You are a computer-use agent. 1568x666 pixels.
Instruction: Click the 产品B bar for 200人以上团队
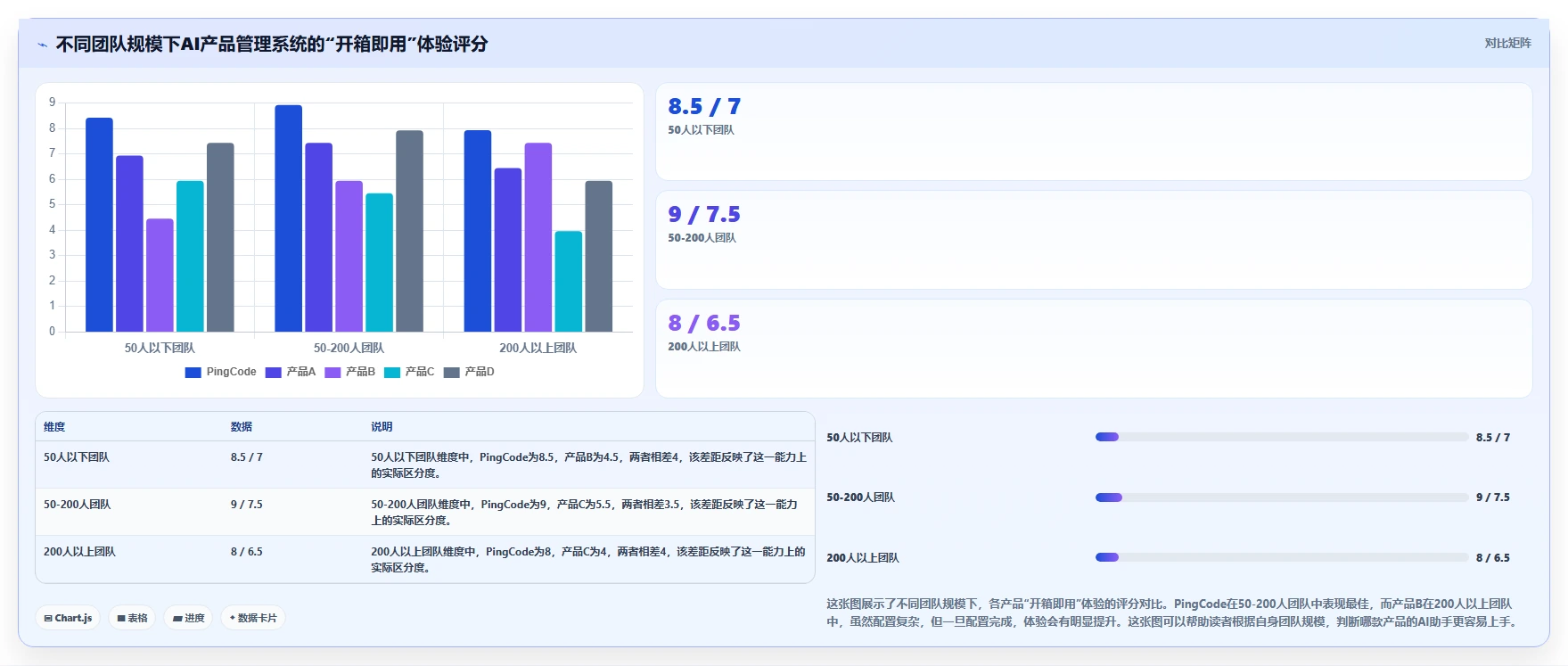(x=538, y=237)
